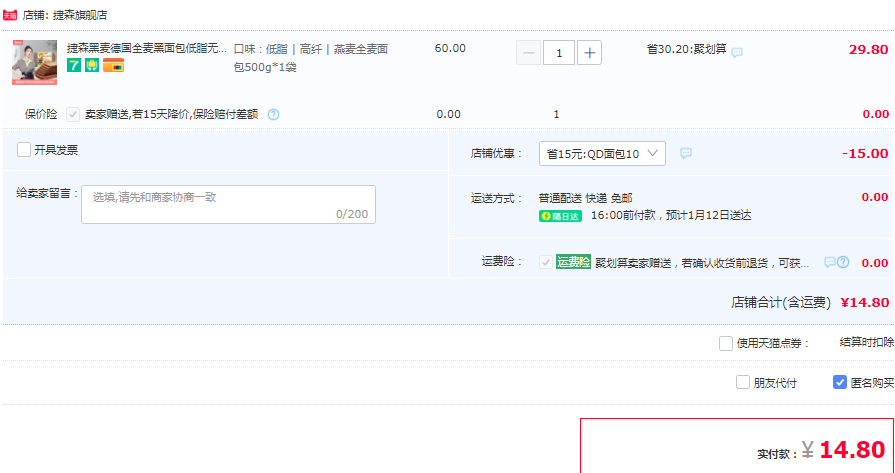The width and height of the screenshot is (895, 473).
Task: Enable 使用天猫点券 checkbox
Action: coord(725,343)
